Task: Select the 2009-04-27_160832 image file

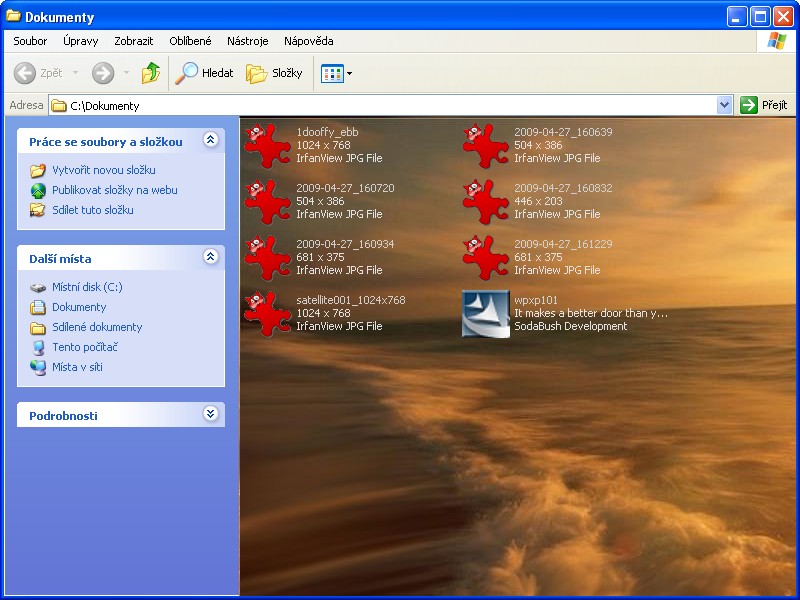Action: (x=486, y=201)
